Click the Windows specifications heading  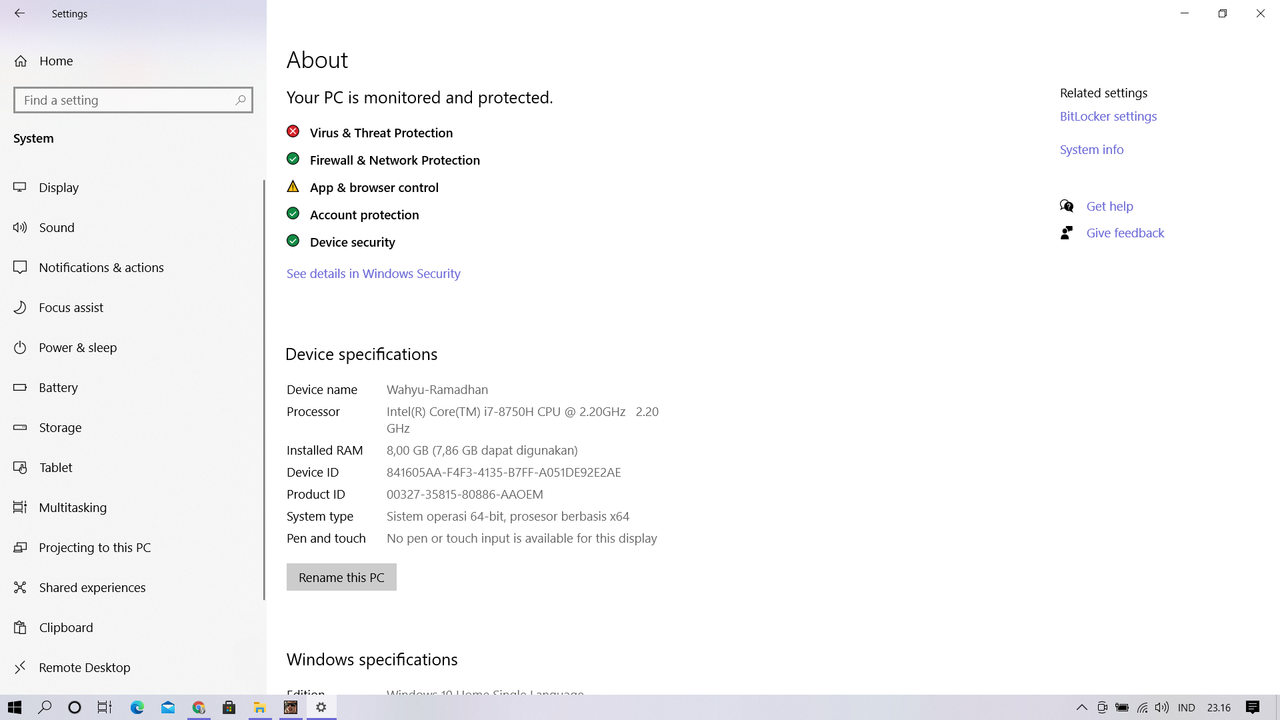(372, 660)
